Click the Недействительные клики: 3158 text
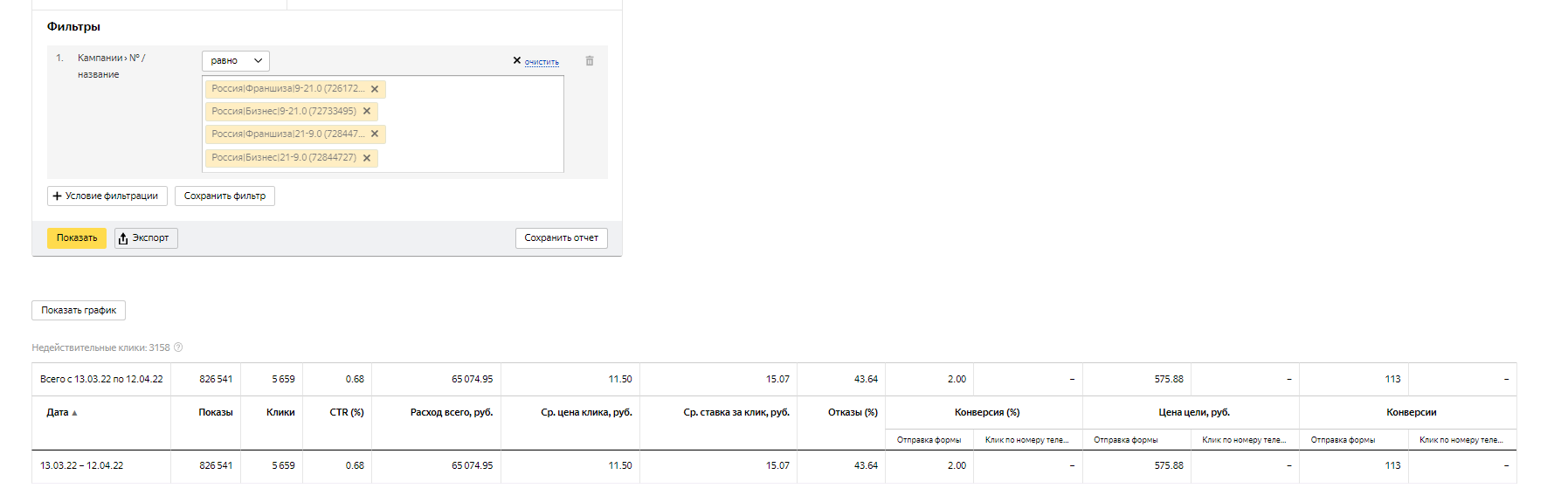This screenshot has width=1568, height=502. pyautogui.click(x=100, y=347)
